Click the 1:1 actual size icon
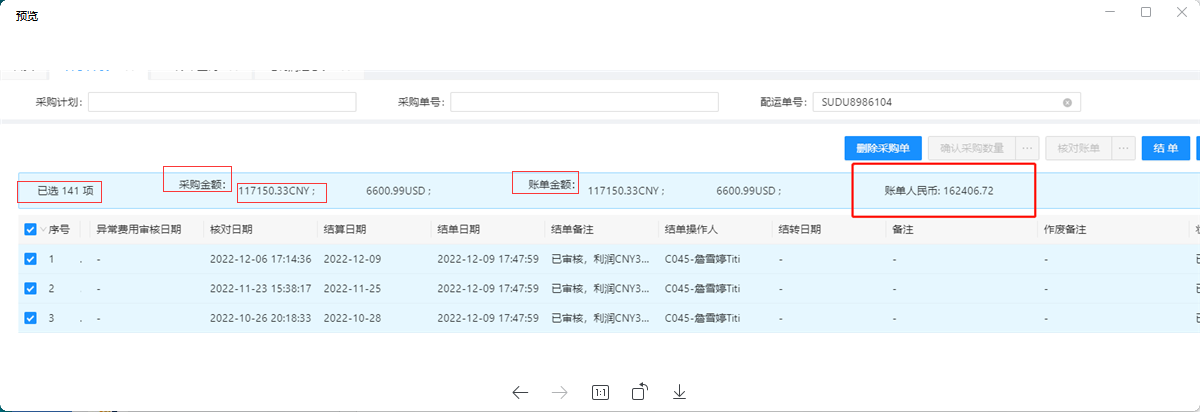Screen dimensions: 1200x412 tap(600, 393)
